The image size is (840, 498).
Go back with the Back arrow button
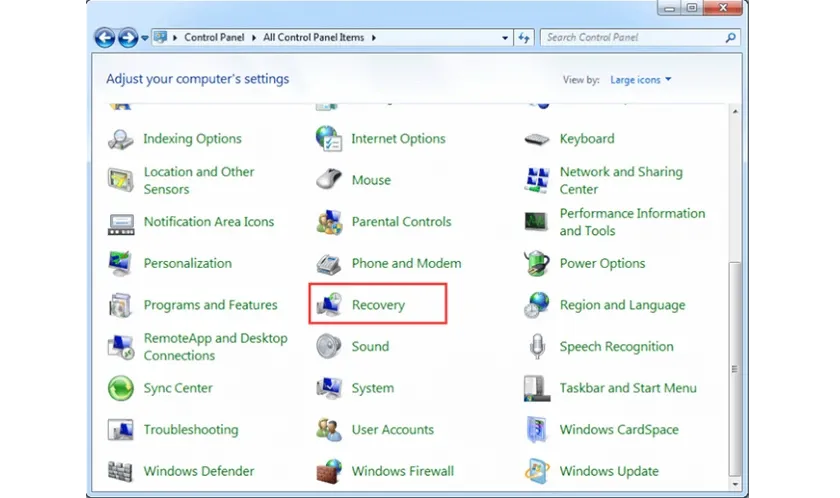104,38
